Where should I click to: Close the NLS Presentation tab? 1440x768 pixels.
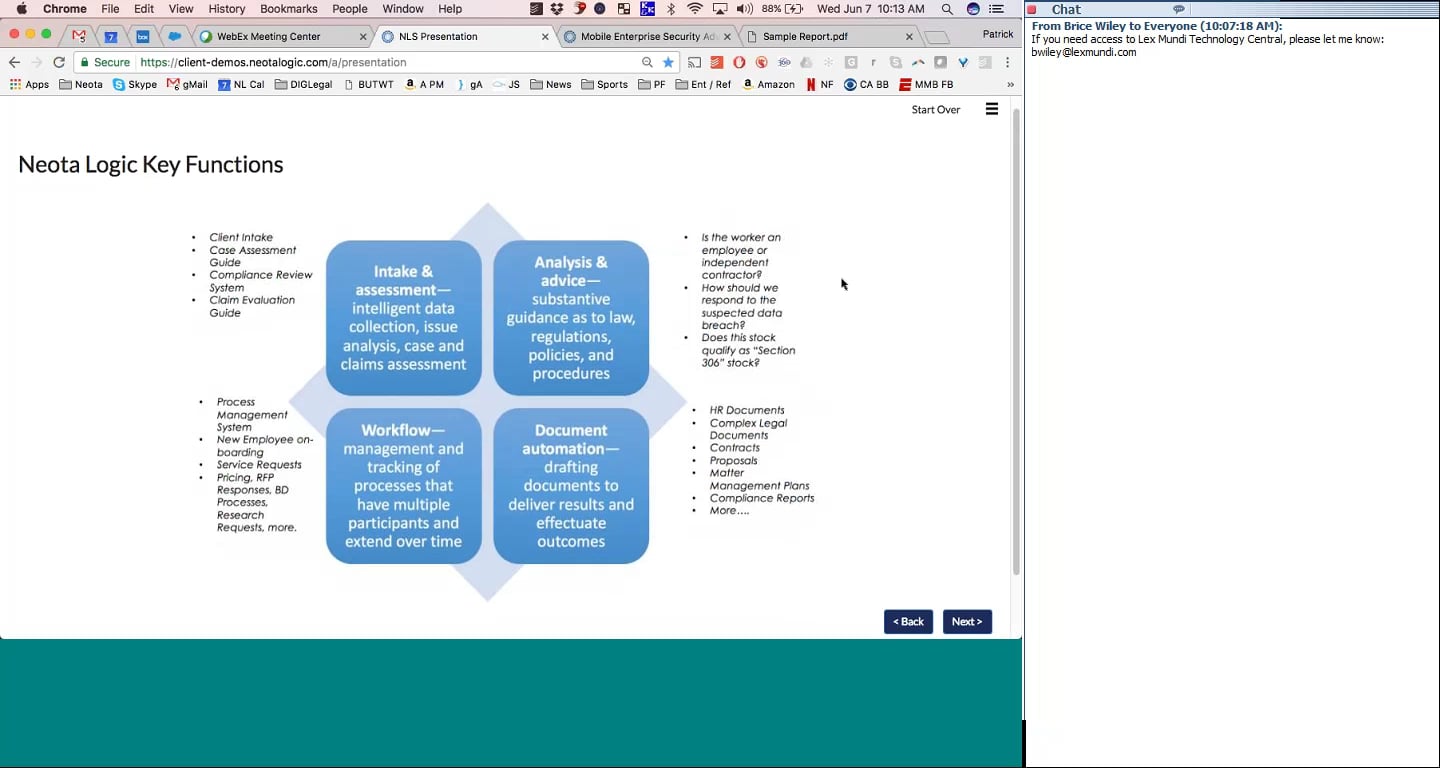(545, 37)
